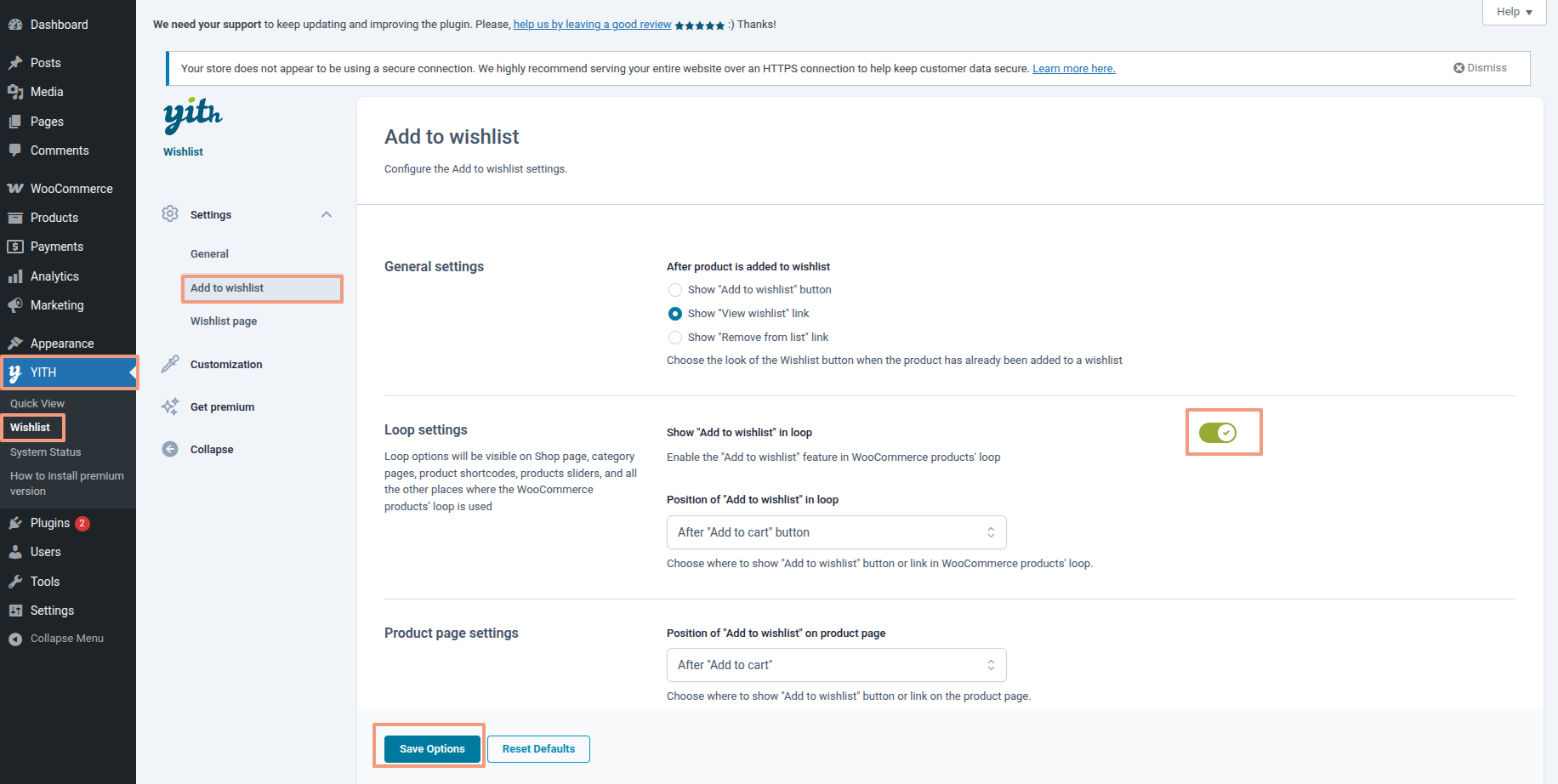The width and height of the screenshot is (1558, 784).
Task: Open the product page position dropdown
Action: tap(836, 665)
